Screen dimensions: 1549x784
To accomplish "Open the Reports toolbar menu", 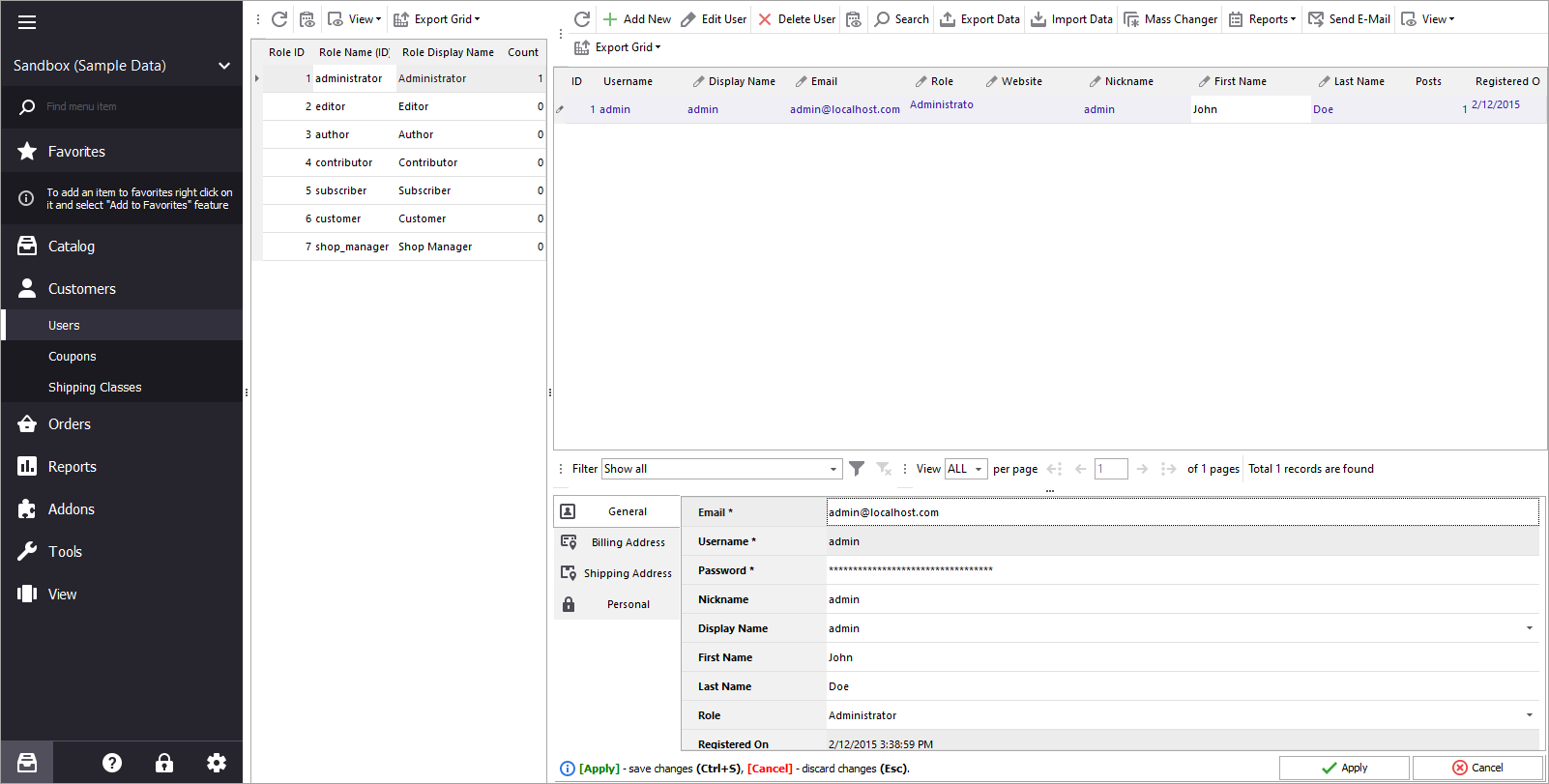I will 1262,19.
